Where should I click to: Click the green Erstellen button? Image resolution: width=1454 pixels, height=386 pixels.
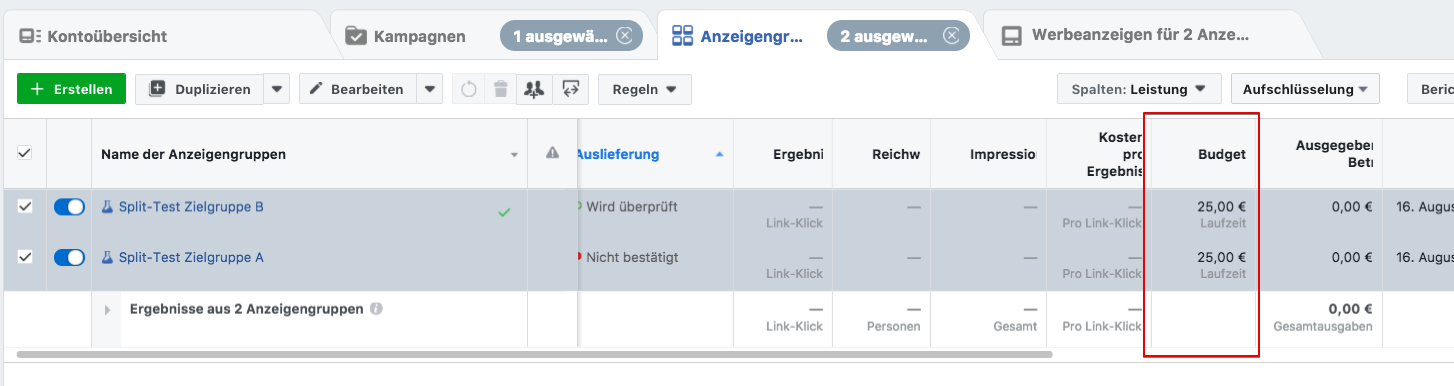click(x=71, y=89)
